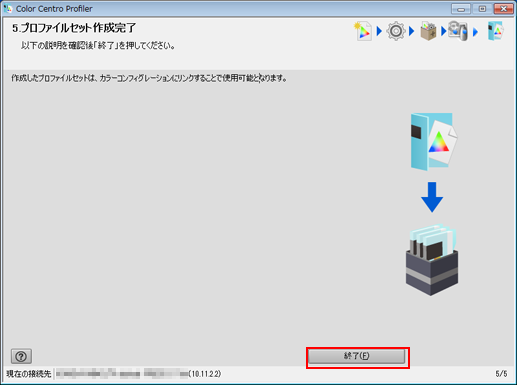Click the arrow after the gear step icon
This screenshot has width=517, height=385.
[x=412, y=31]
